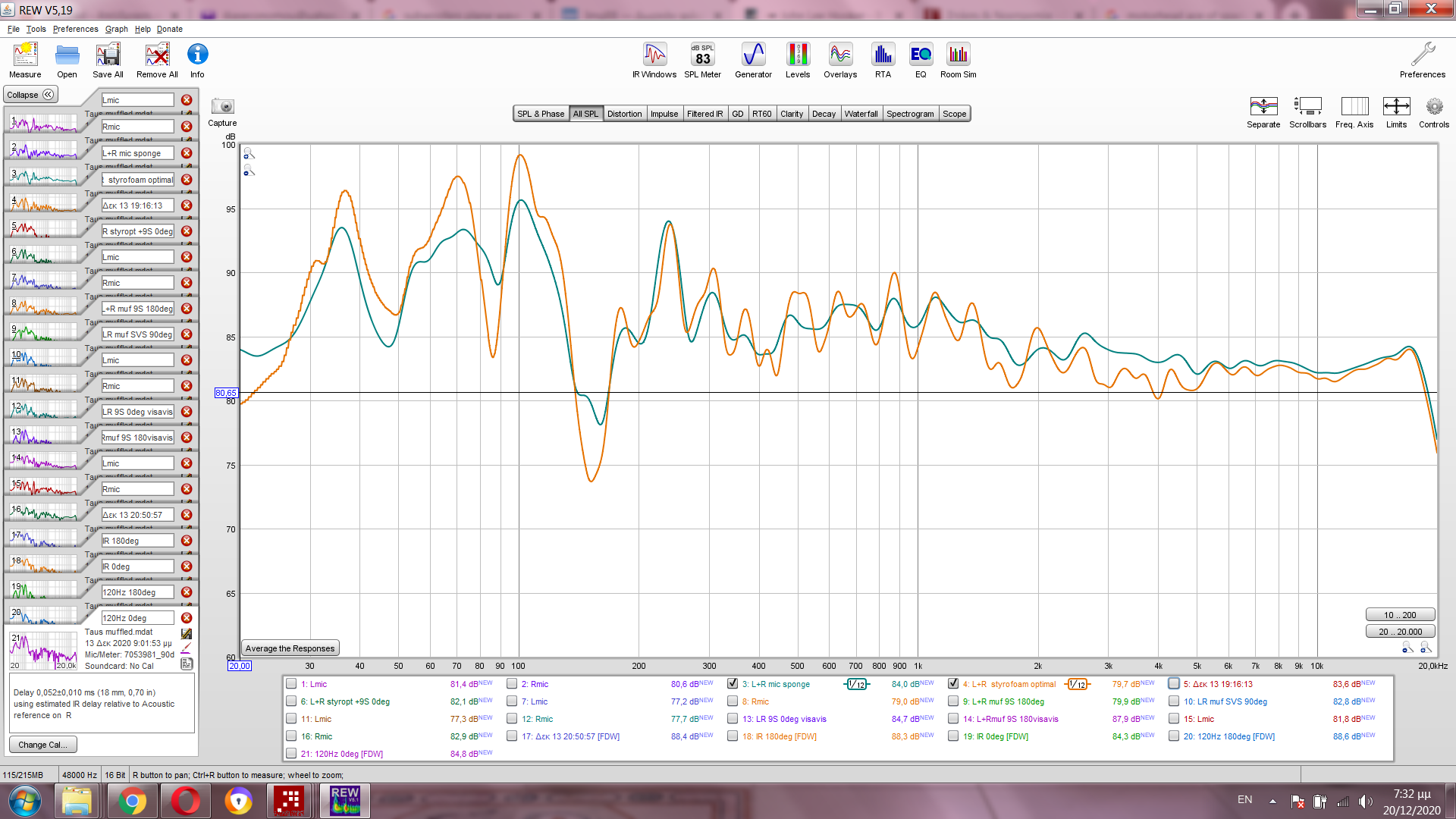The width and height of the screenshot is (1456, 819).
Task: Switch to SPL & Phase tab
Action: coord(541,114)
